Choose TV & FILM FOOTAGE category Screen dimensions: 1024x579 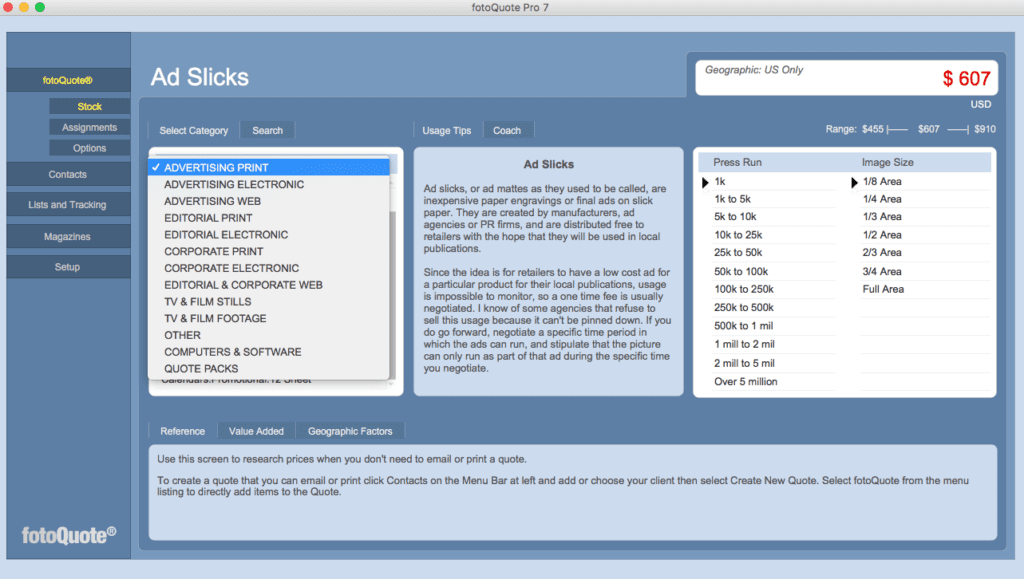[269, 319]
